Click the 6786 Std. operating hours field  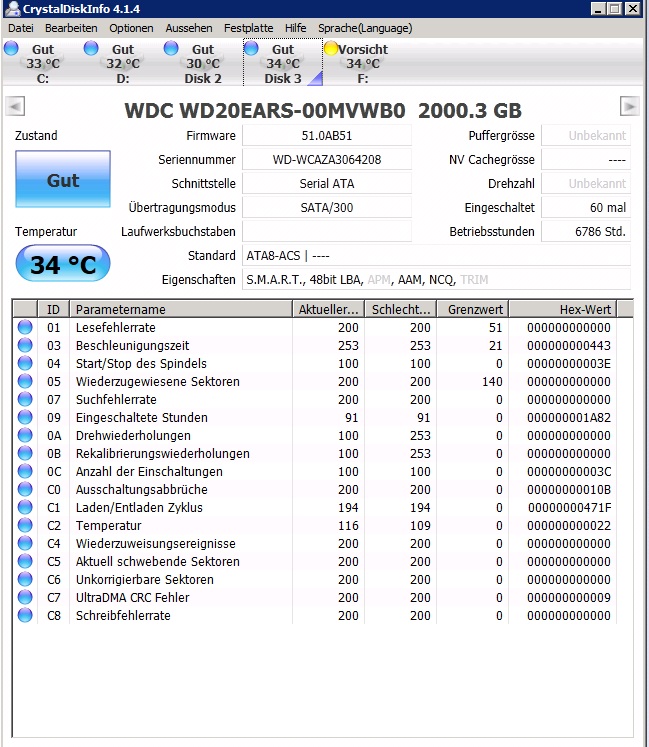click(x=586, y=232)
